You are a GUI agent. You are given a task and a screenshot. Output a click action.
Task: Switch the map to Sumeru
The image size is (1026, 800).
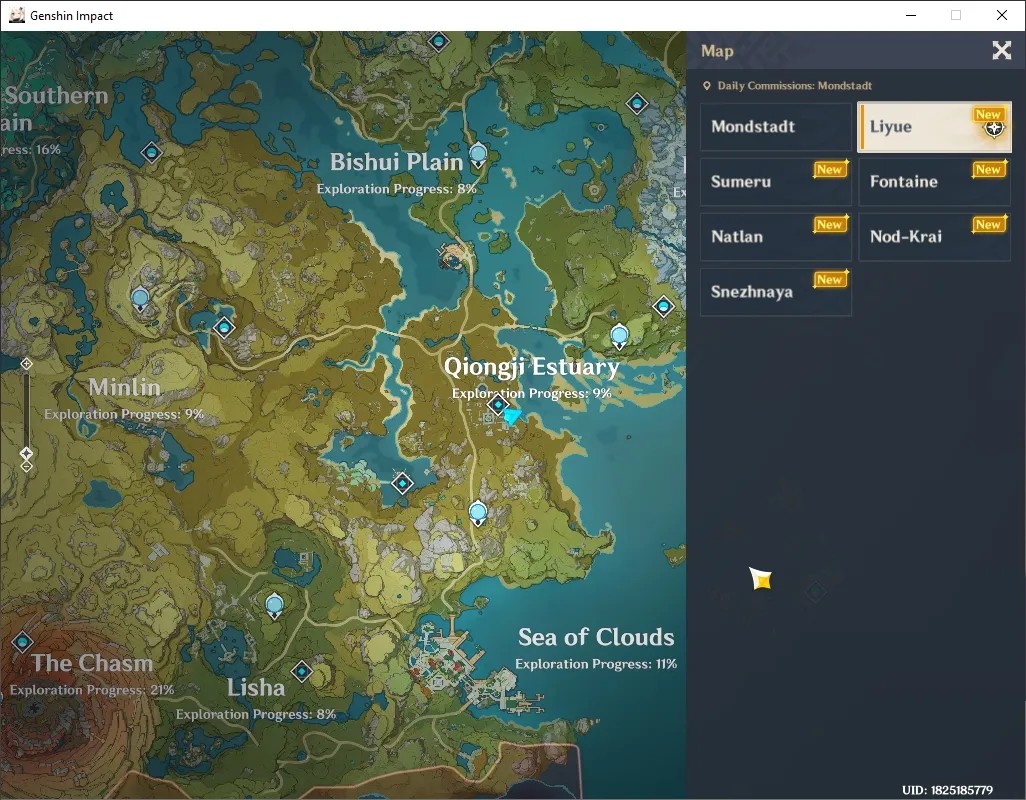pos(776,182)
